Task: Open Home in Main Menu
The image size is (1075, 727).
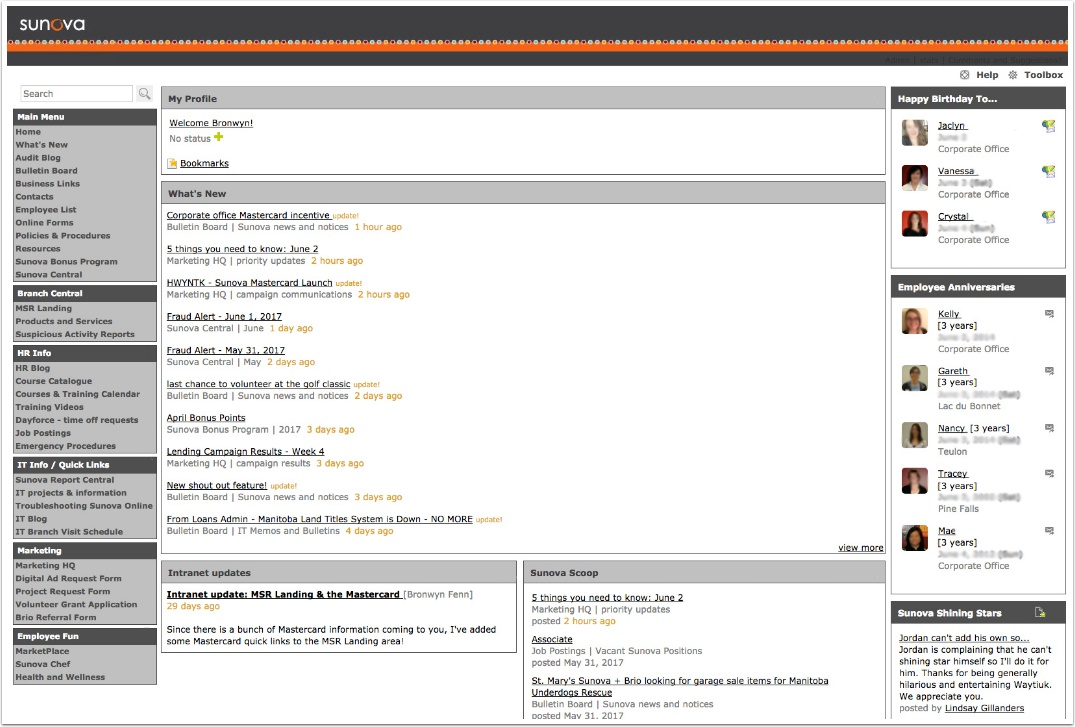Action: (x=28, y=132)
